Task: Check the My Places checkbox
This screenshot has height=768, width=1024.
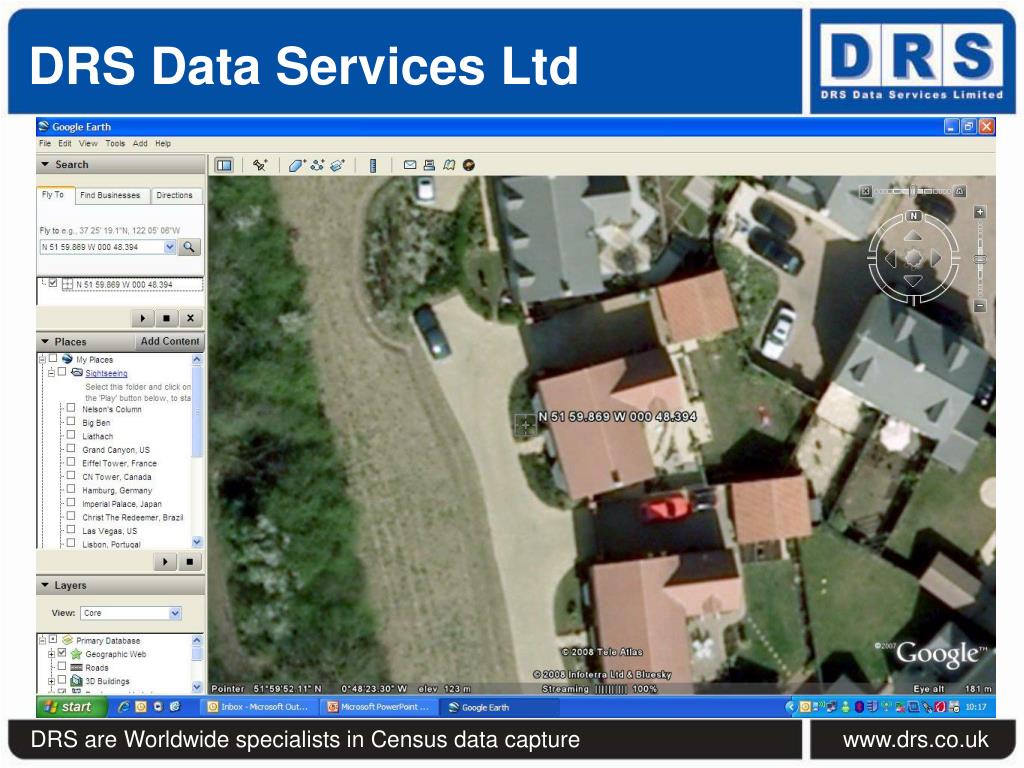Action: 53,359
